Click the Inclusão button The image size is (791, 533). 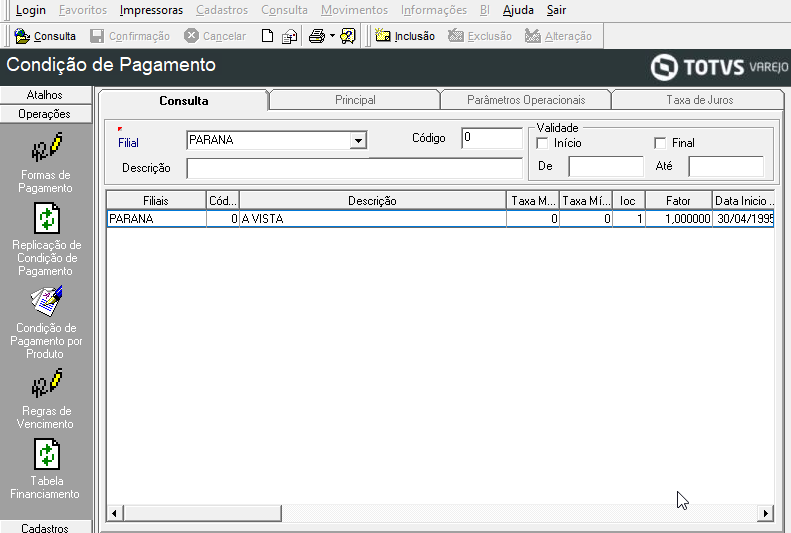point(405,36)
